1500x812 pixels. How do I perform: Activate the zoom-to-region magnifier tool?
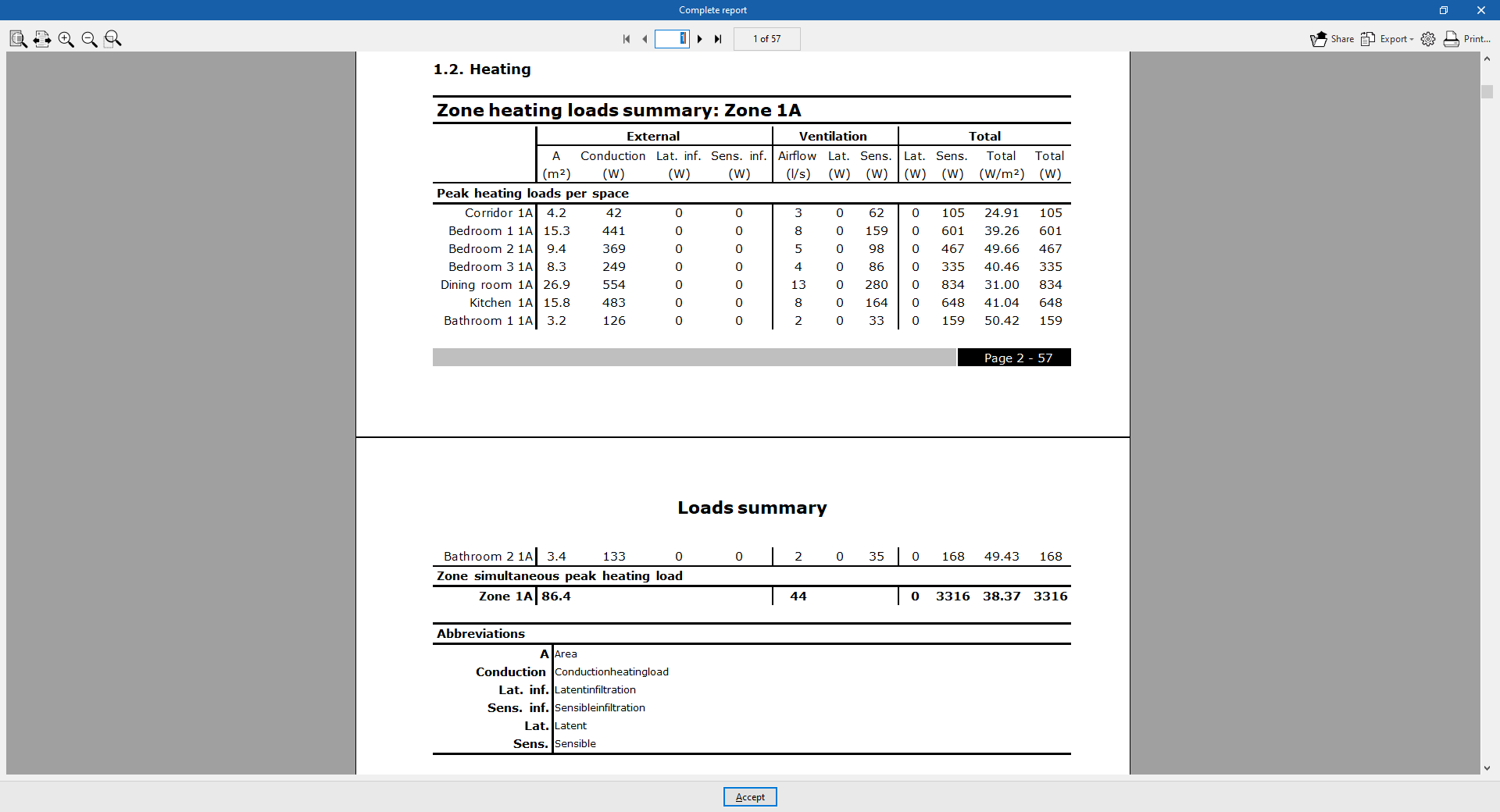(x=112, y=38)
